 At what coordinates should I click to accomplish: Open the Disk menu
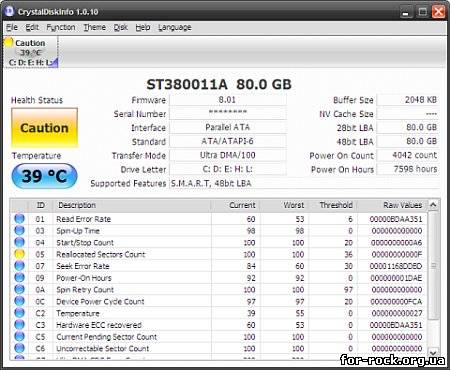121,27
